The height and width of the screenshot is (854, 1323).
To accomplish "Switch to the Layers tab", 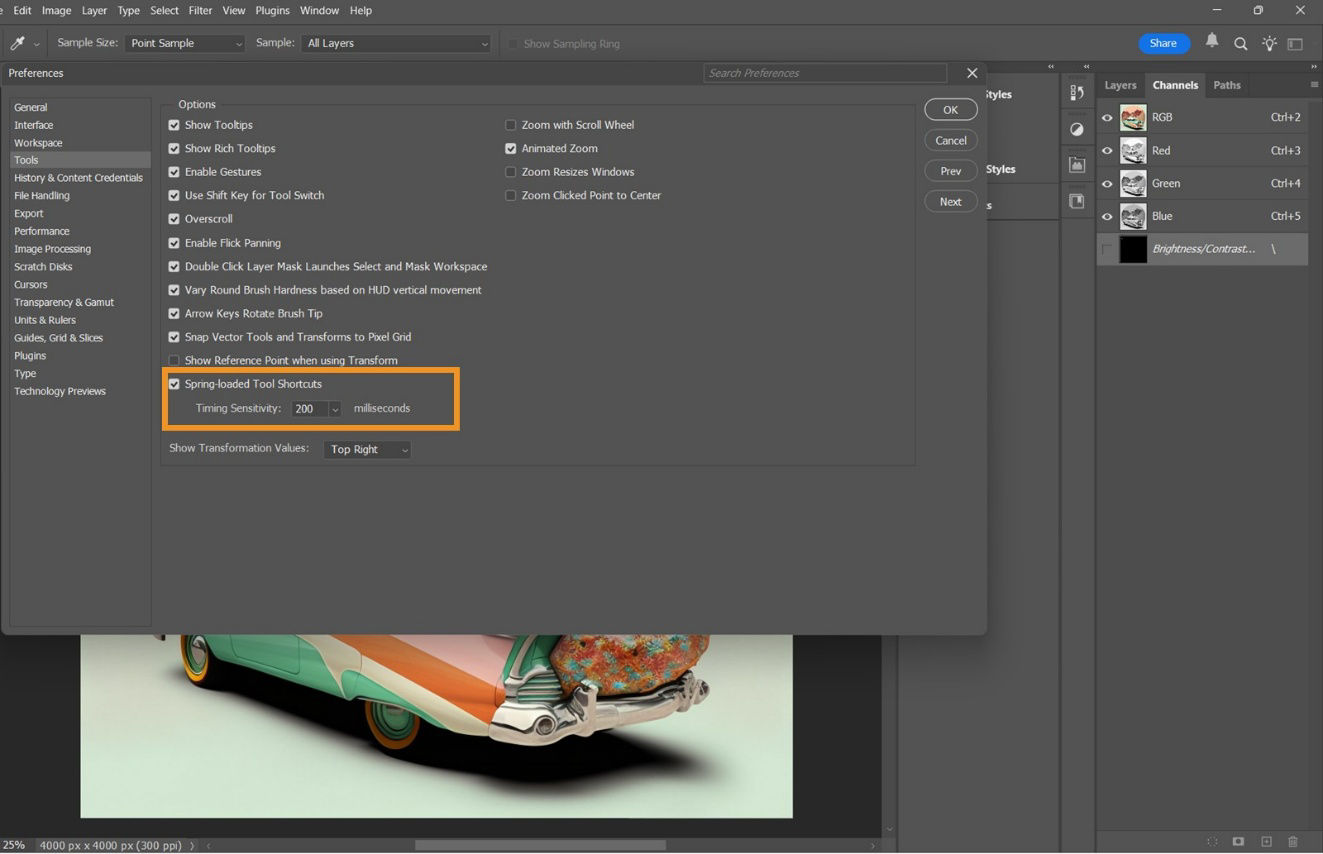I will 1120,85.
